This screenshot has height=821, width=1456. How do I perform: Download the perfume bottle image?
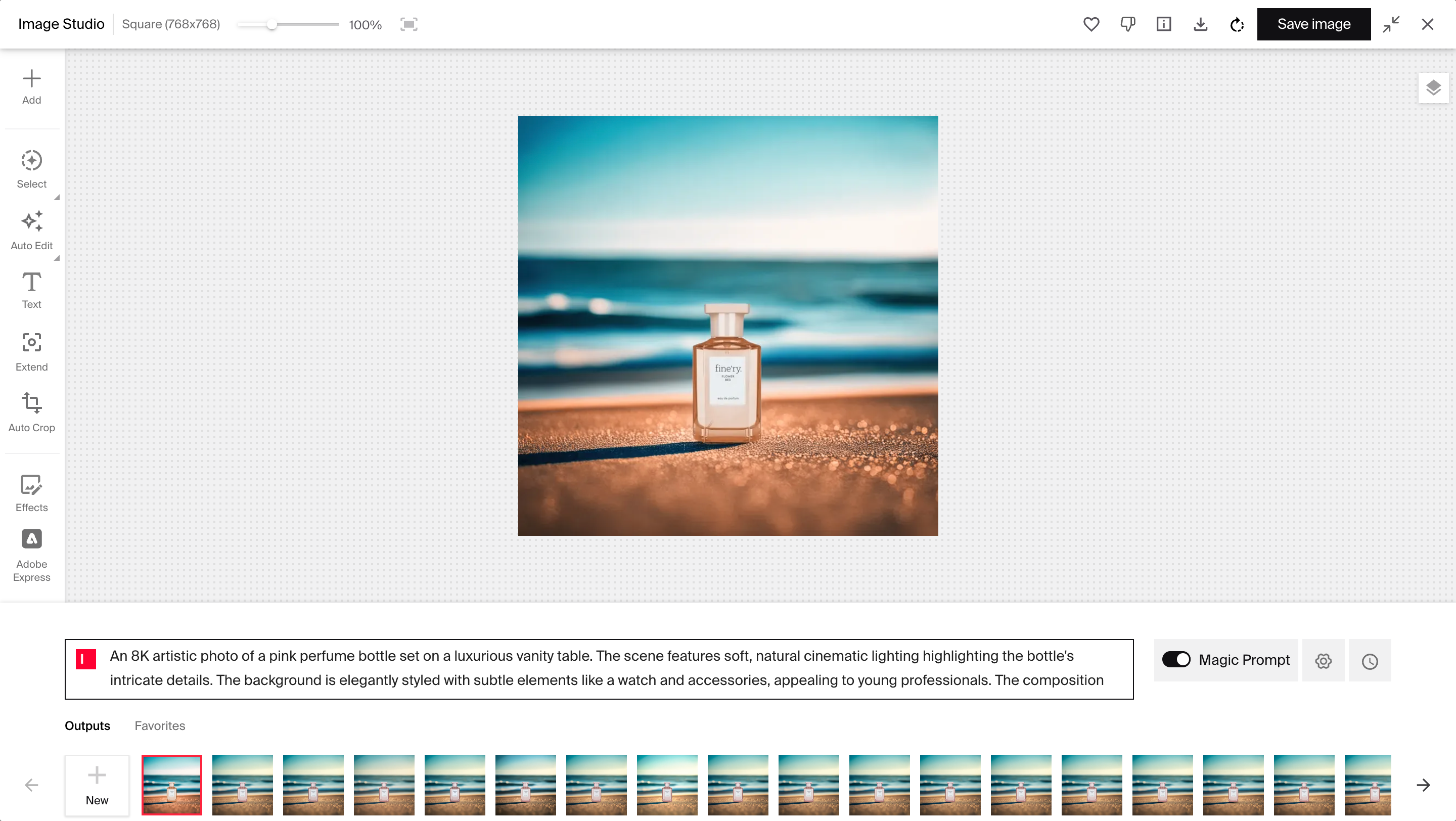1200,24
